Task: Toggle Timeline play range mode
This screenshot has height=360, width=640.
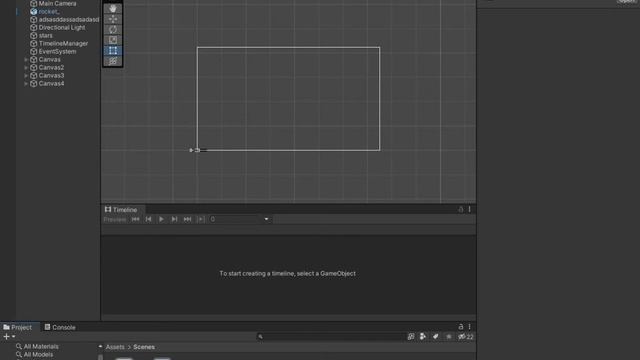Action: (x=200, y=220)
